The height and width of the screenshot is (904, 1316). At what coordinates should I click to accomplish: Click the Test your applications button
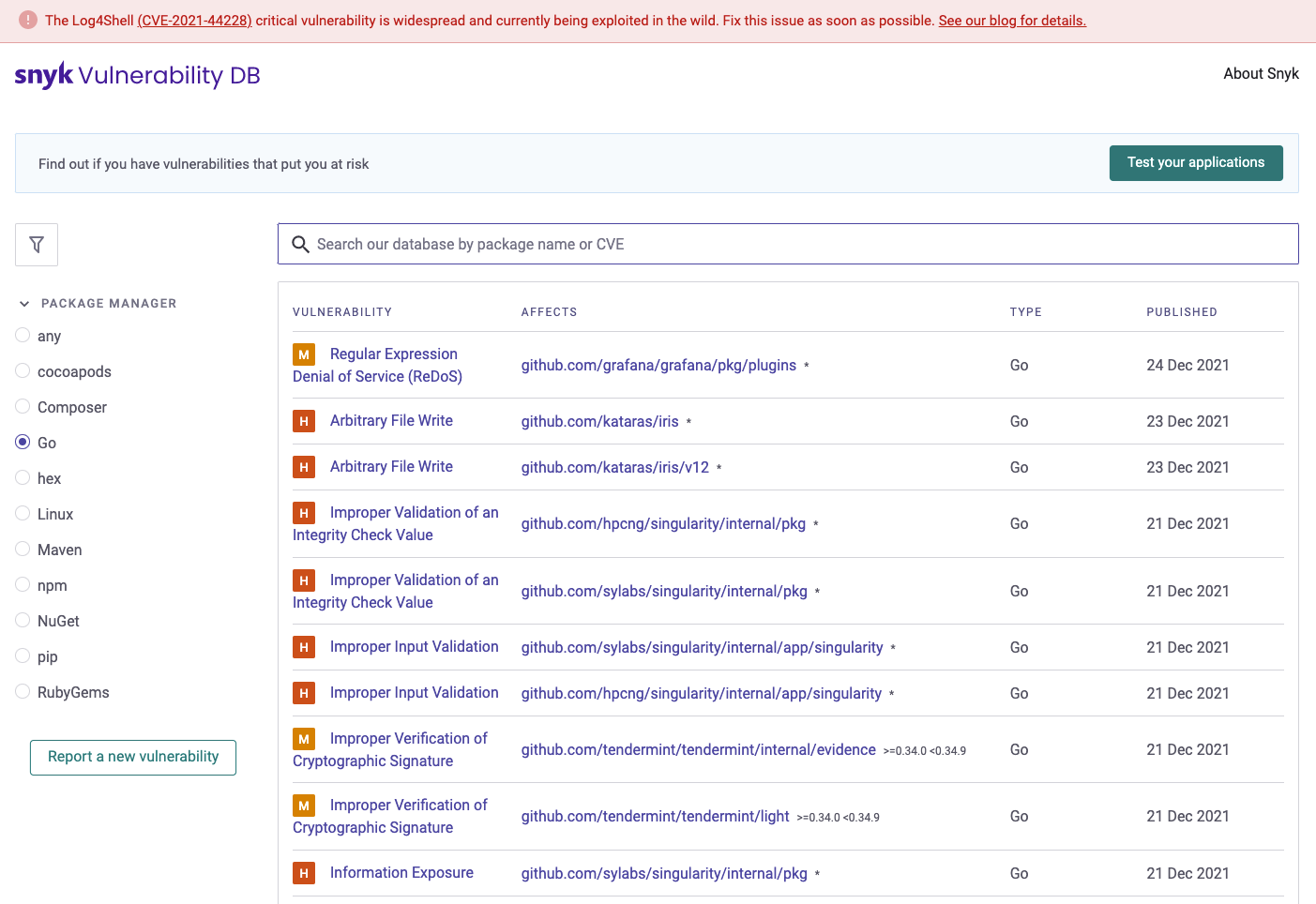[1196, 163]
